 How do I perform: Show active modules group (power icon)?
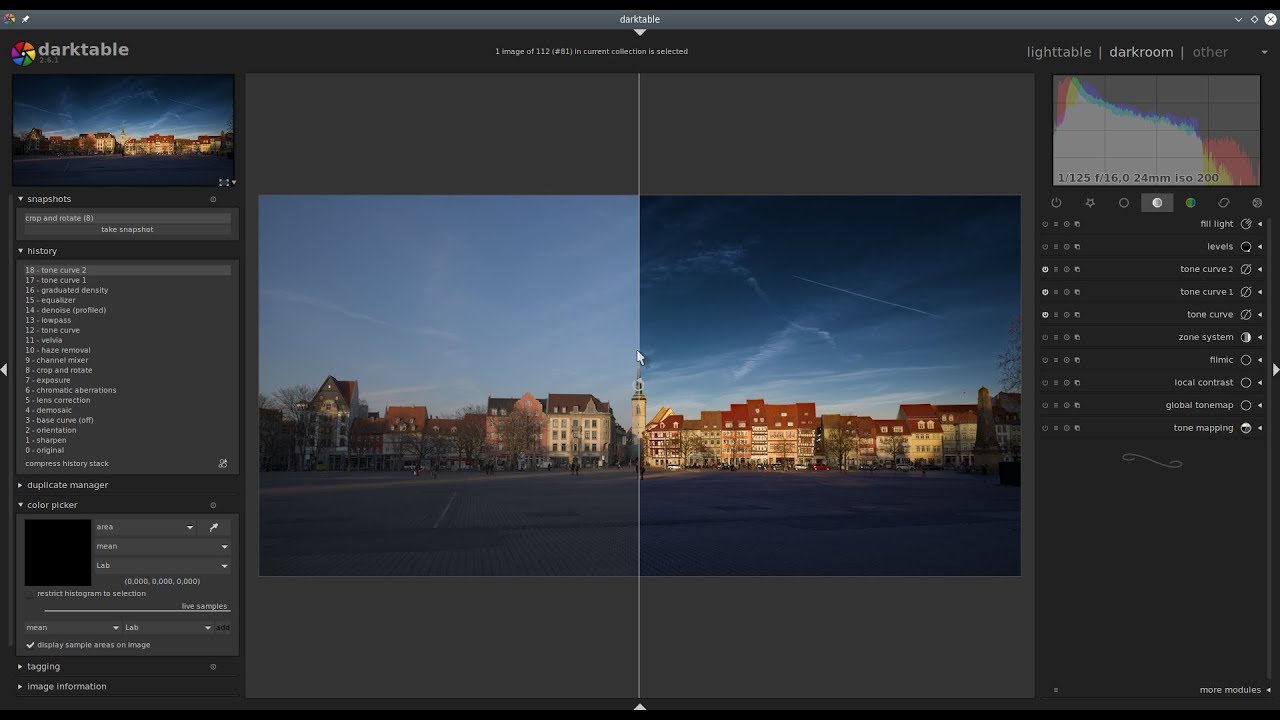tap(1056, 202)
